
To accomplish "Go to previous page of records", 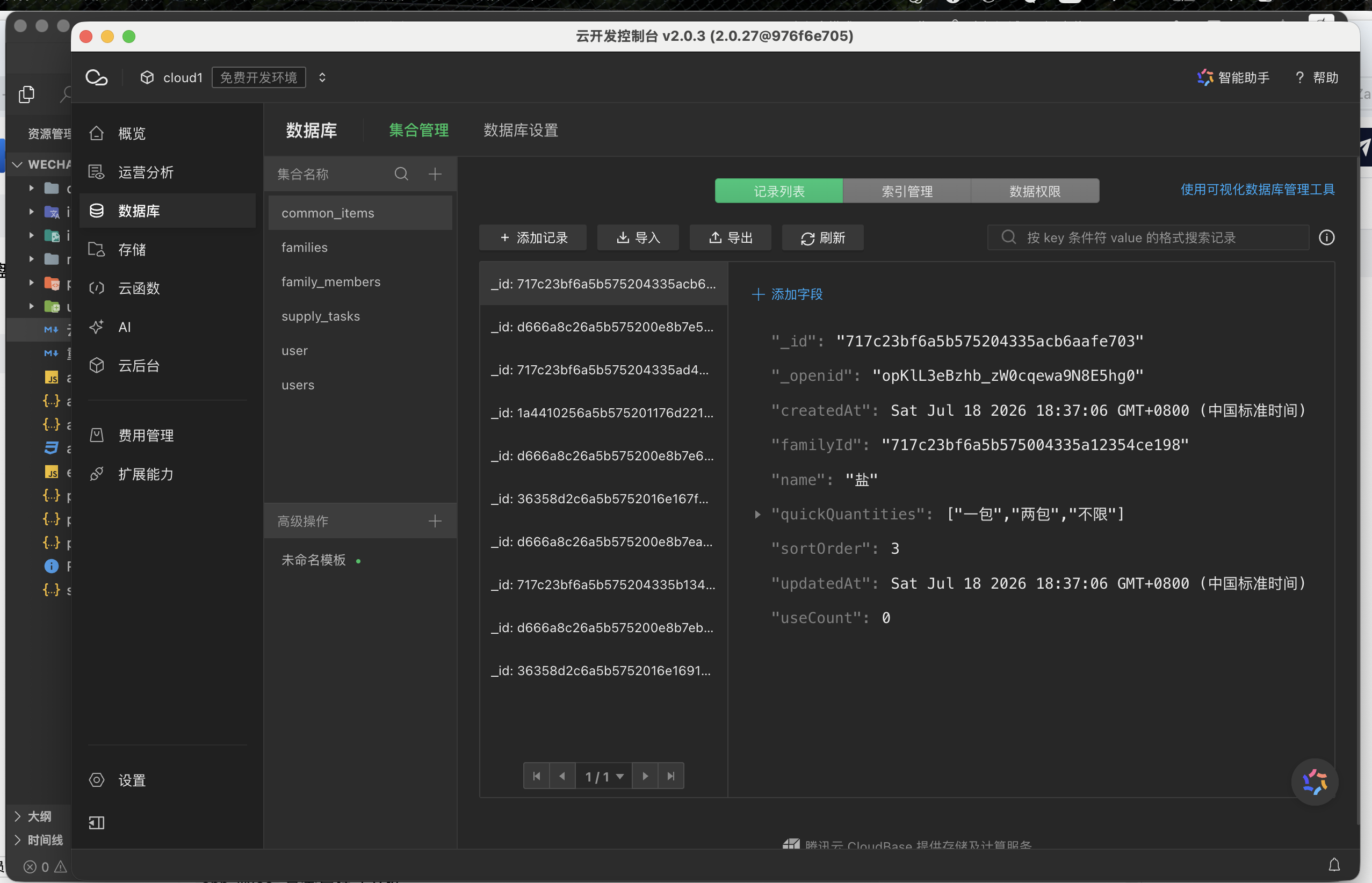I will pos(562,776).
